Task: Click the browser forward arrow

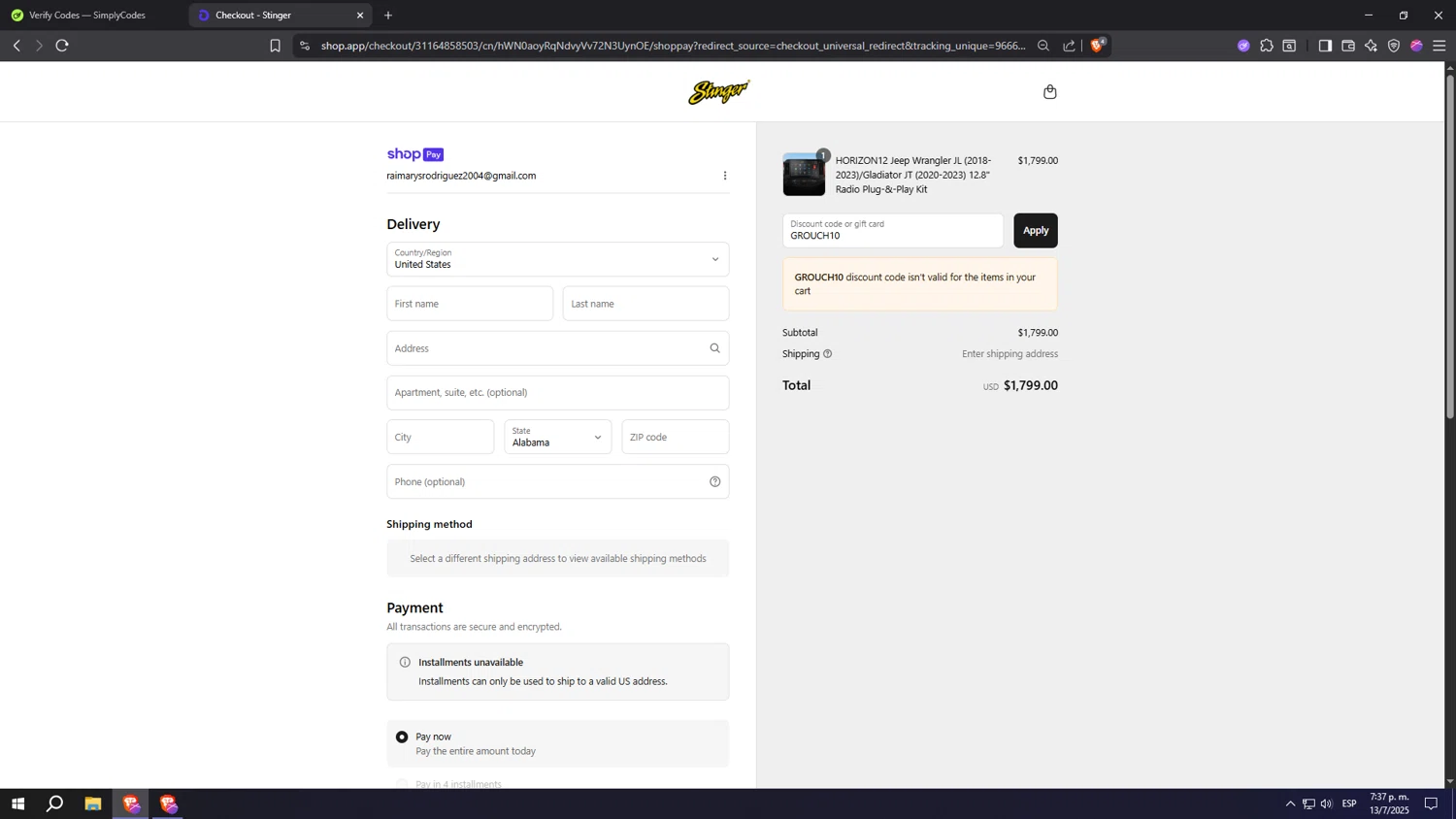Action: pos(39,46)
